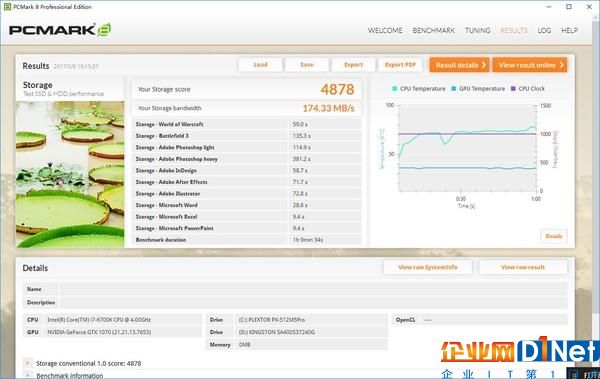
Task: Click the PCMark 8 logo
Action: pyautogui.click(x=60, y=30)
